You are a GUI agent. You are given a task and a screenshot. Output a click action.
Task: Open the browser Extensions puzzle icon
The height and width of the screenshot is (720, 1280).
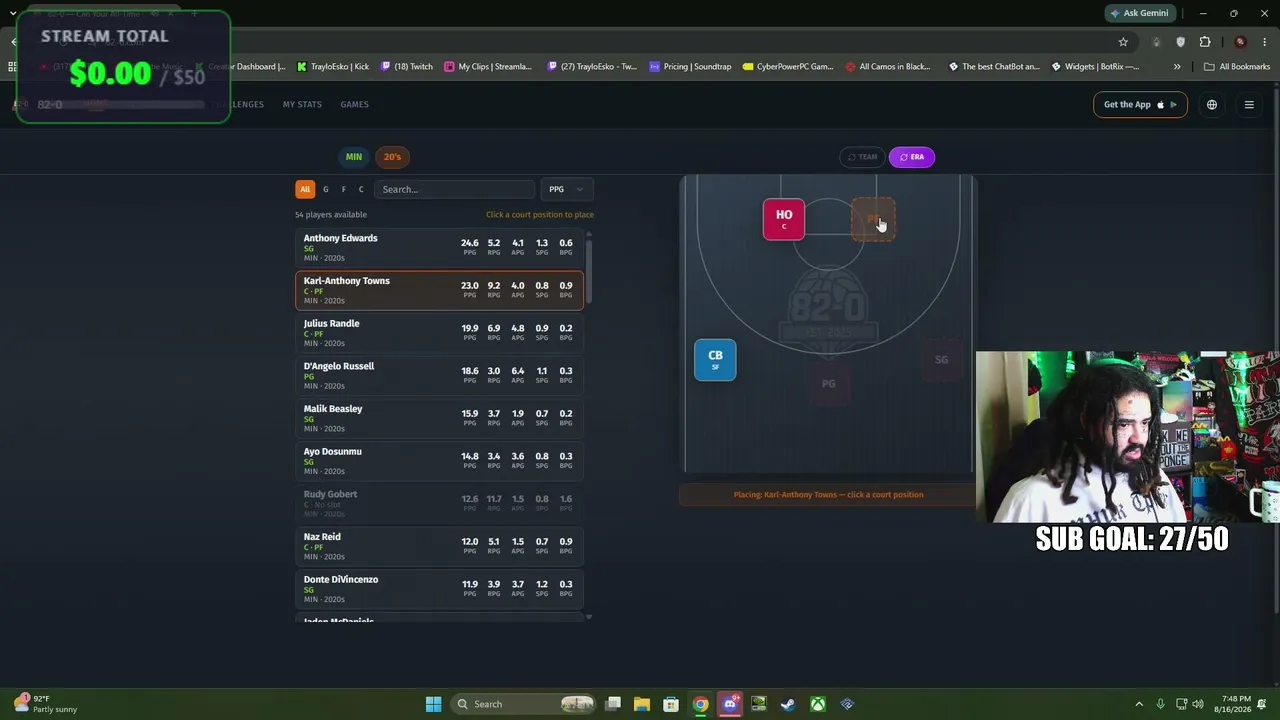[x=1205, y=42]
